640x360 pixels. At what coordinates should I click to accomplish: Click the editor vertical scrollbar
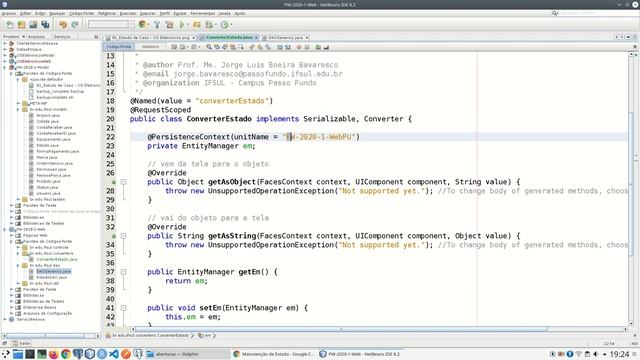pos(631,188)
